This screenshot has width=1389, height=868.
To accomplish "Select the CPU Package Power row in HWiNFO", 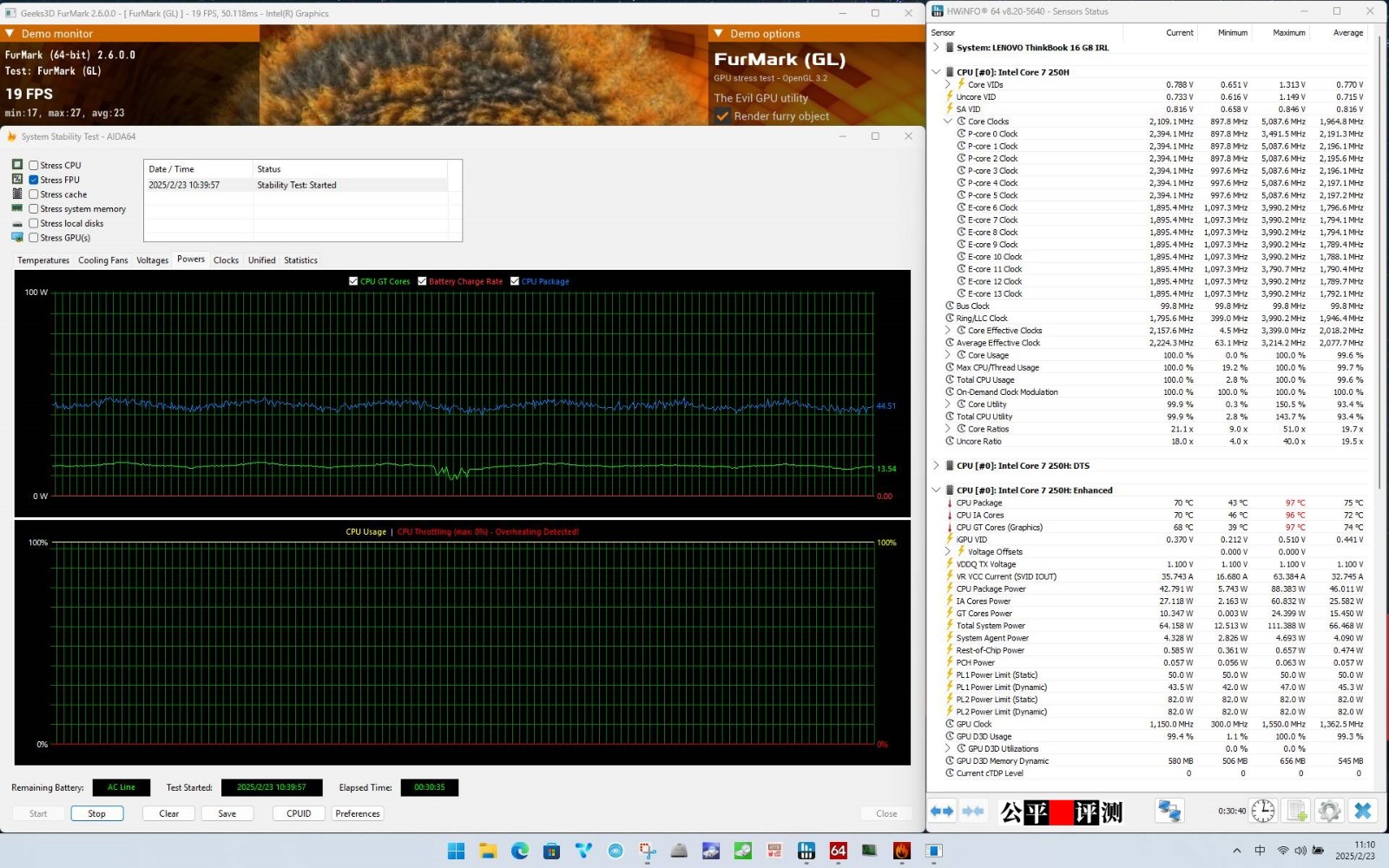I will click(1155, 589).
